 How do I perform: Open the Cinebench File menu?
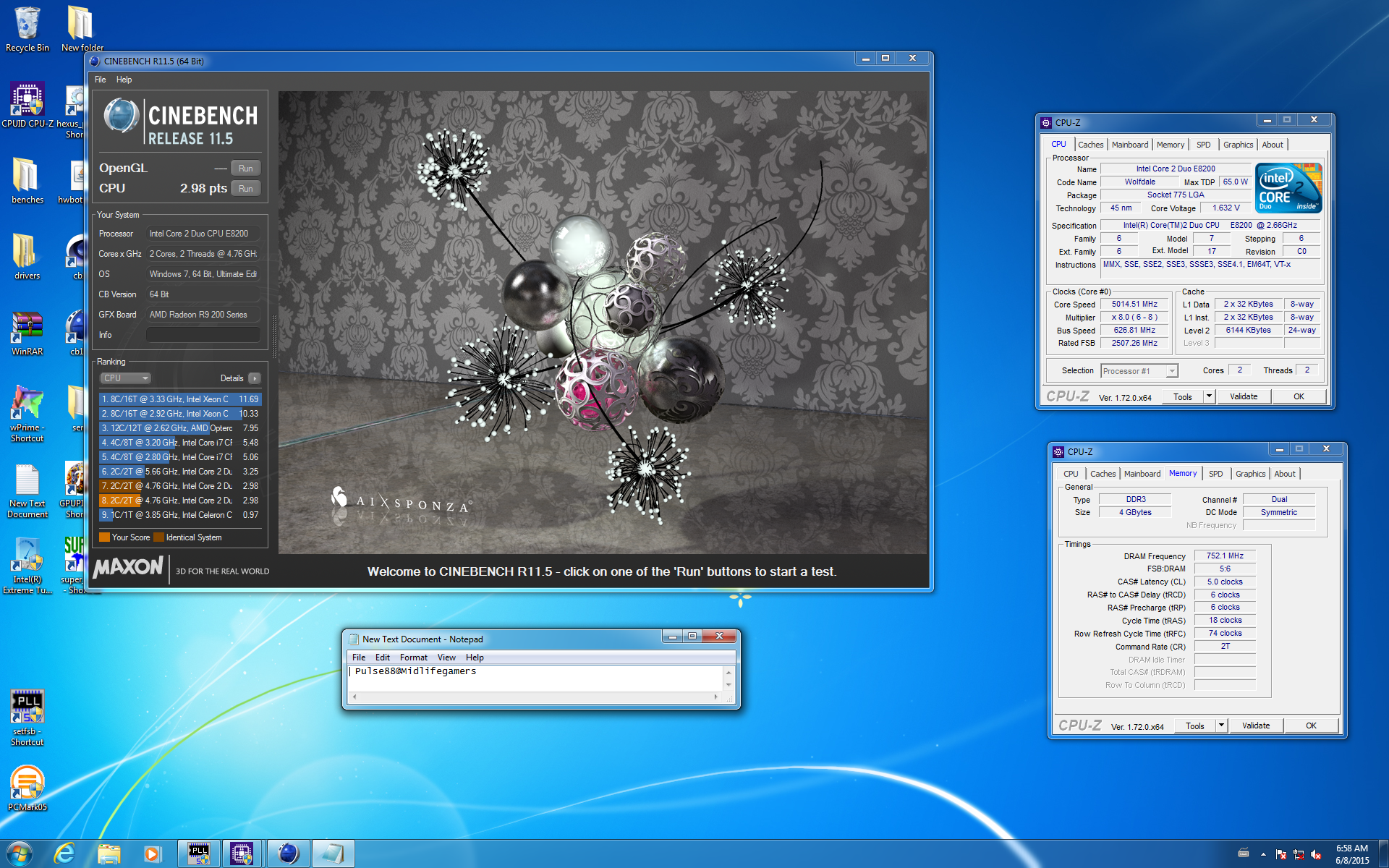pos(101,80)
